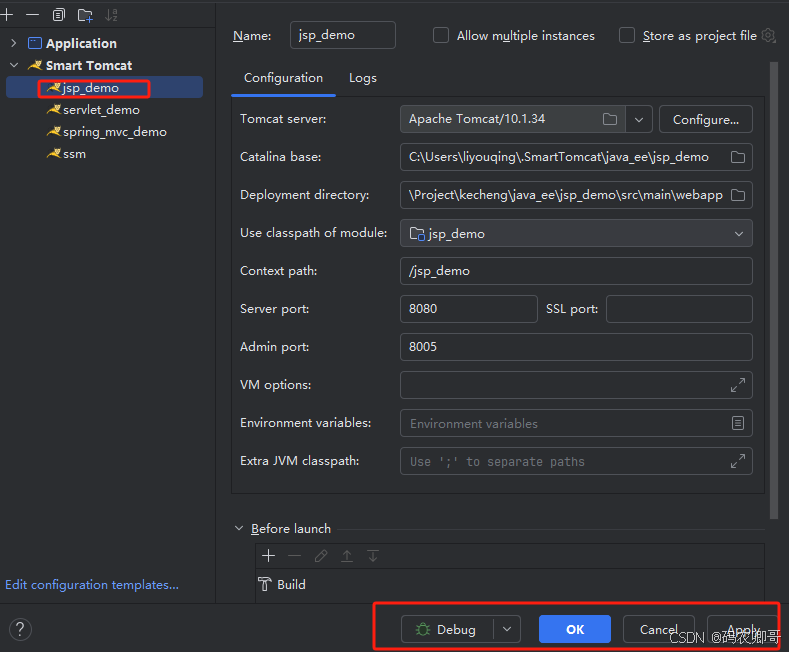This screenshot has width=789, height=652.
Task: Expand the Application configuration group
Action: point(14,43)
